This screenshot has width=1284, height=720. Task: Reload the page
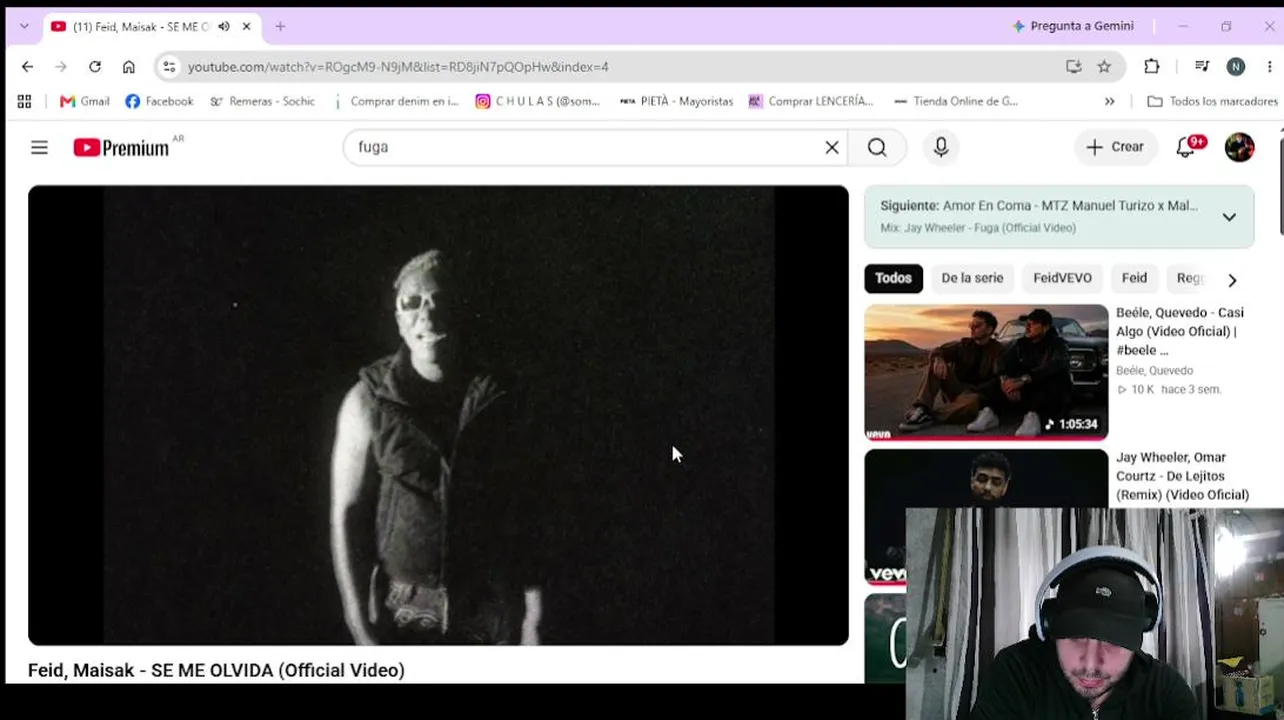click(95, 67)
